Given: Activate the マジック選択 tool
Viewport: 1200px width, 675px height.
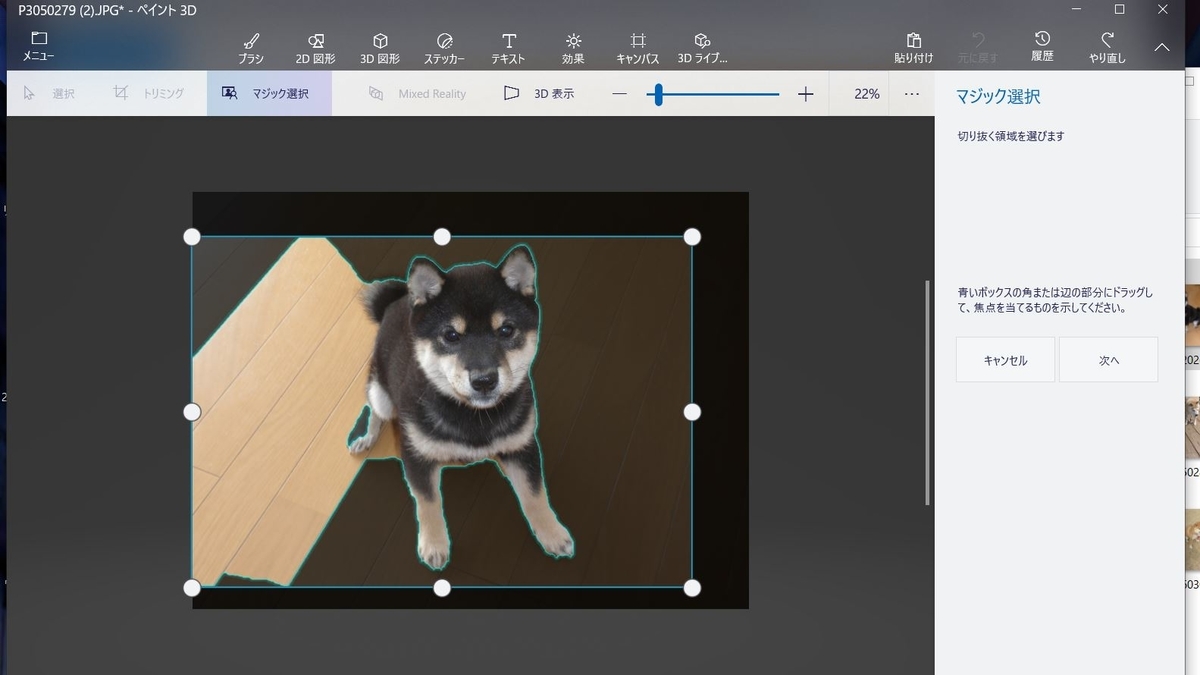Looking at the screenshot, I should tap(269, 93).
